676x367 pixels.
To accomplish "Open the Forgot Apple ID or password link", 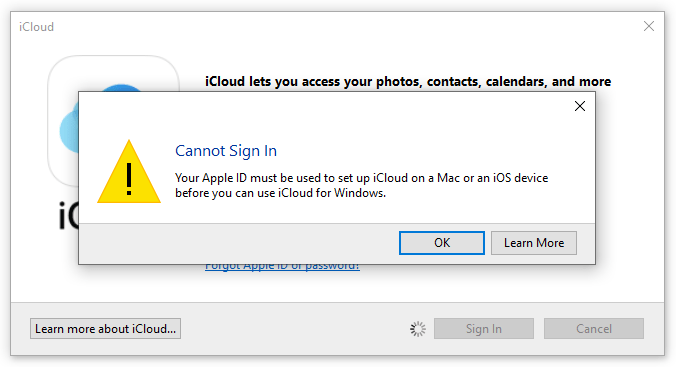I will coord(282,267).
